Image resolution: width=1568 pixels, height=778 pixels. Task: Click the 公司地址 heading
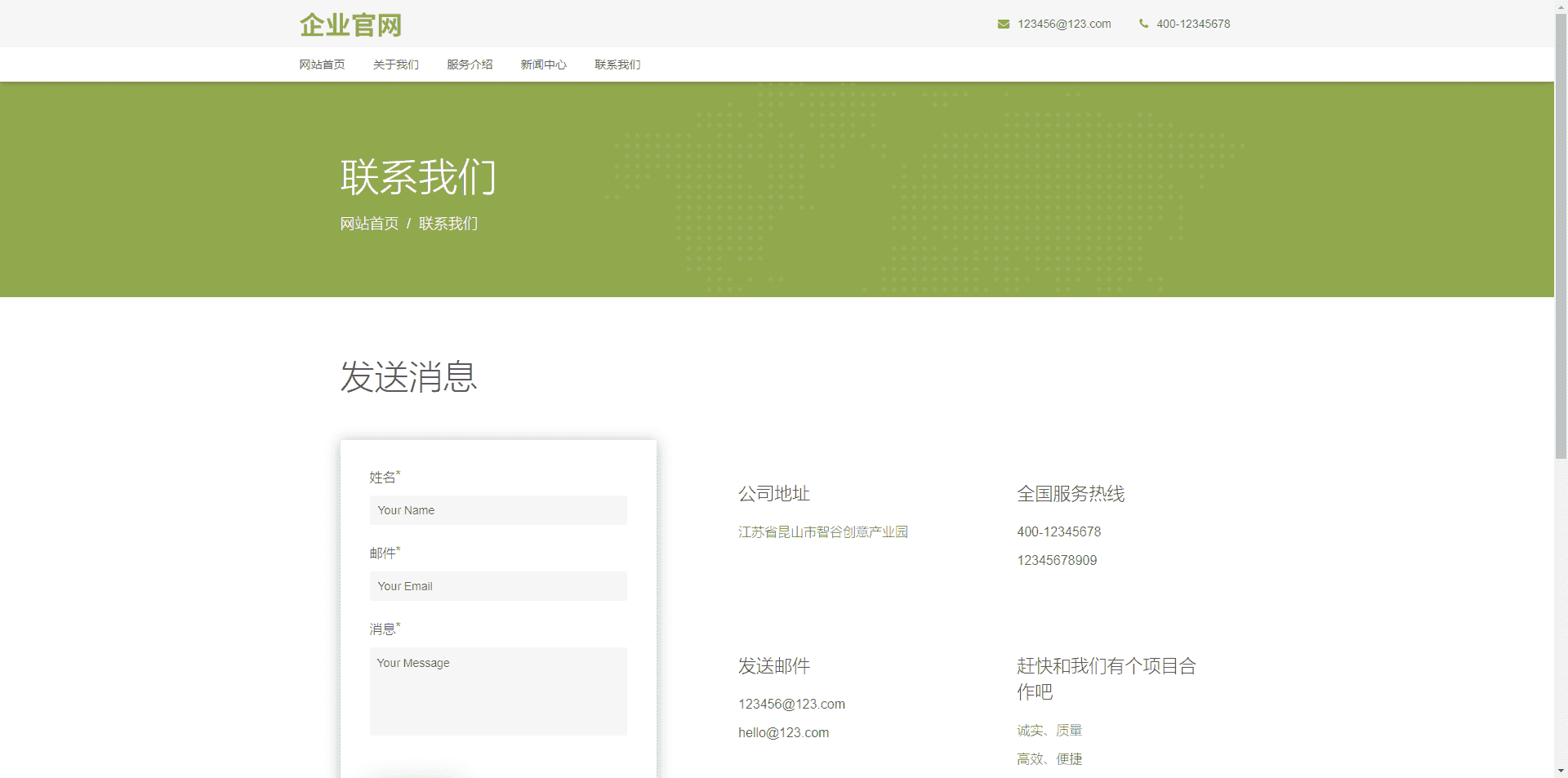(x=774, y=494)
